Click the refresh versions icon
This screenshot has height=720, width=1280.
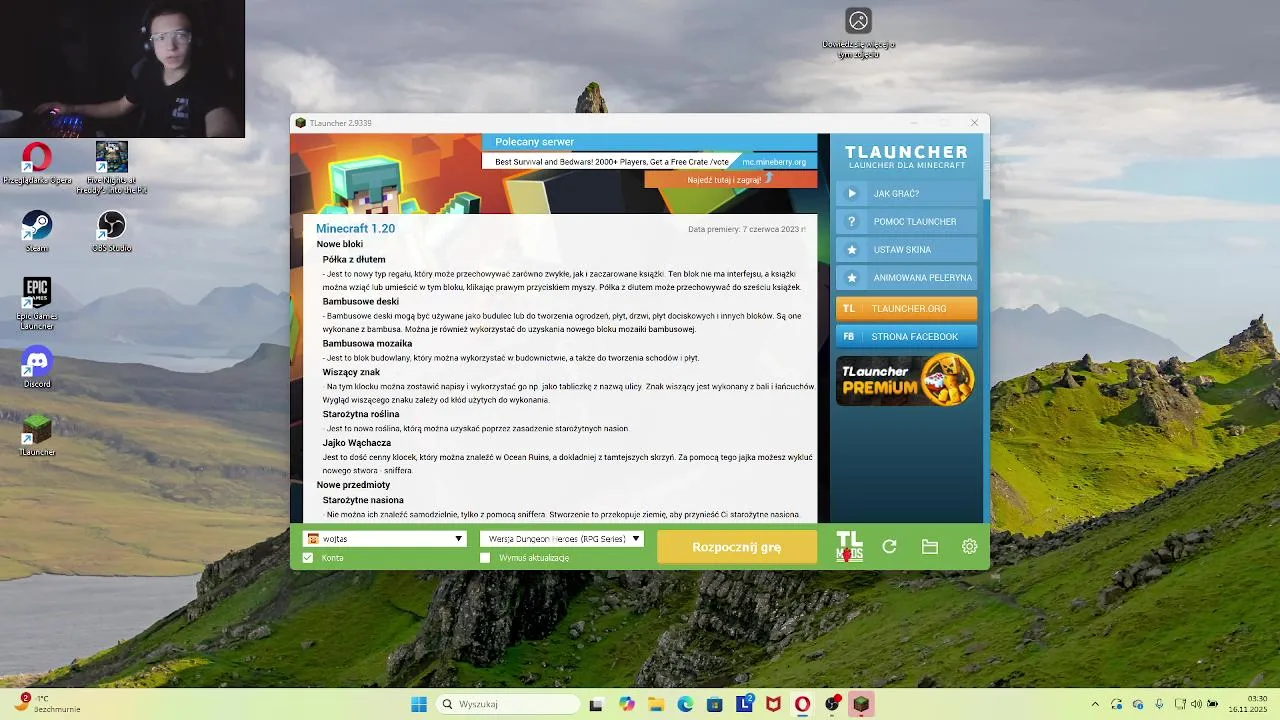(889, 547)
